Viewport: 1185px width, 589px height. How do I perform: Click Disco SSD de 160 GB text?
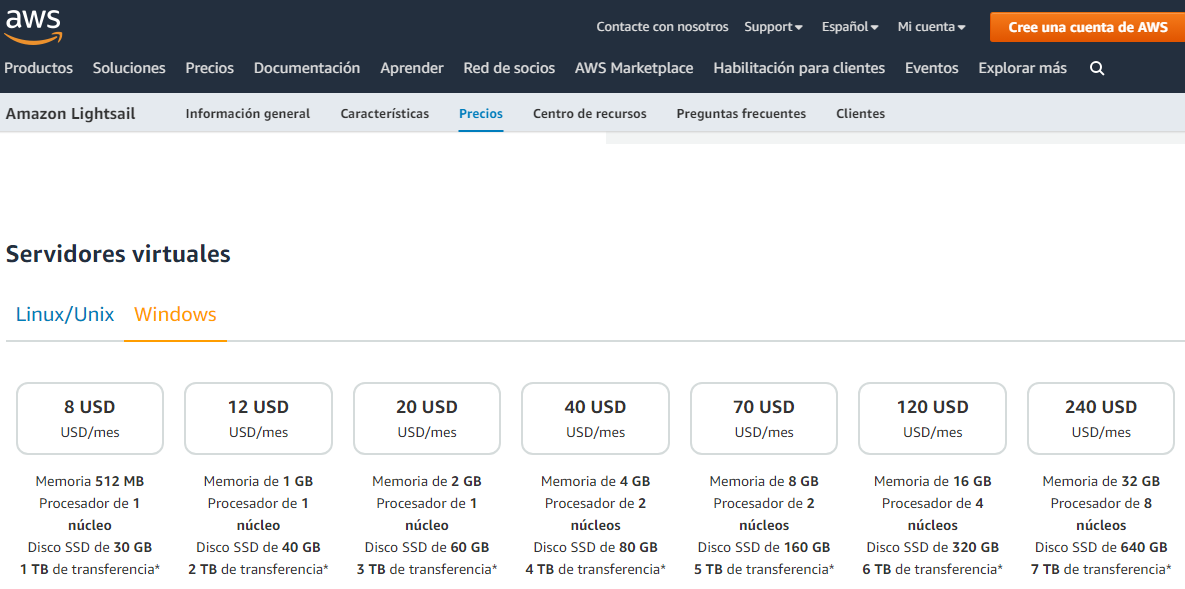(764, 547)
